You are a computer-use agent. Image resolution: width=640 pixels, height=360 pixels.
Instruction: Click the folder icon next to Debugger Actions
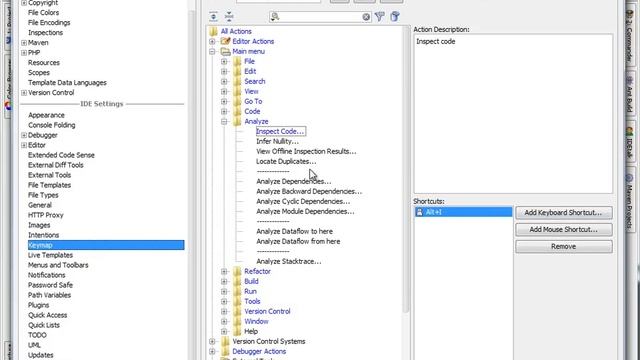pyautogui.click(x=225, y=351)
